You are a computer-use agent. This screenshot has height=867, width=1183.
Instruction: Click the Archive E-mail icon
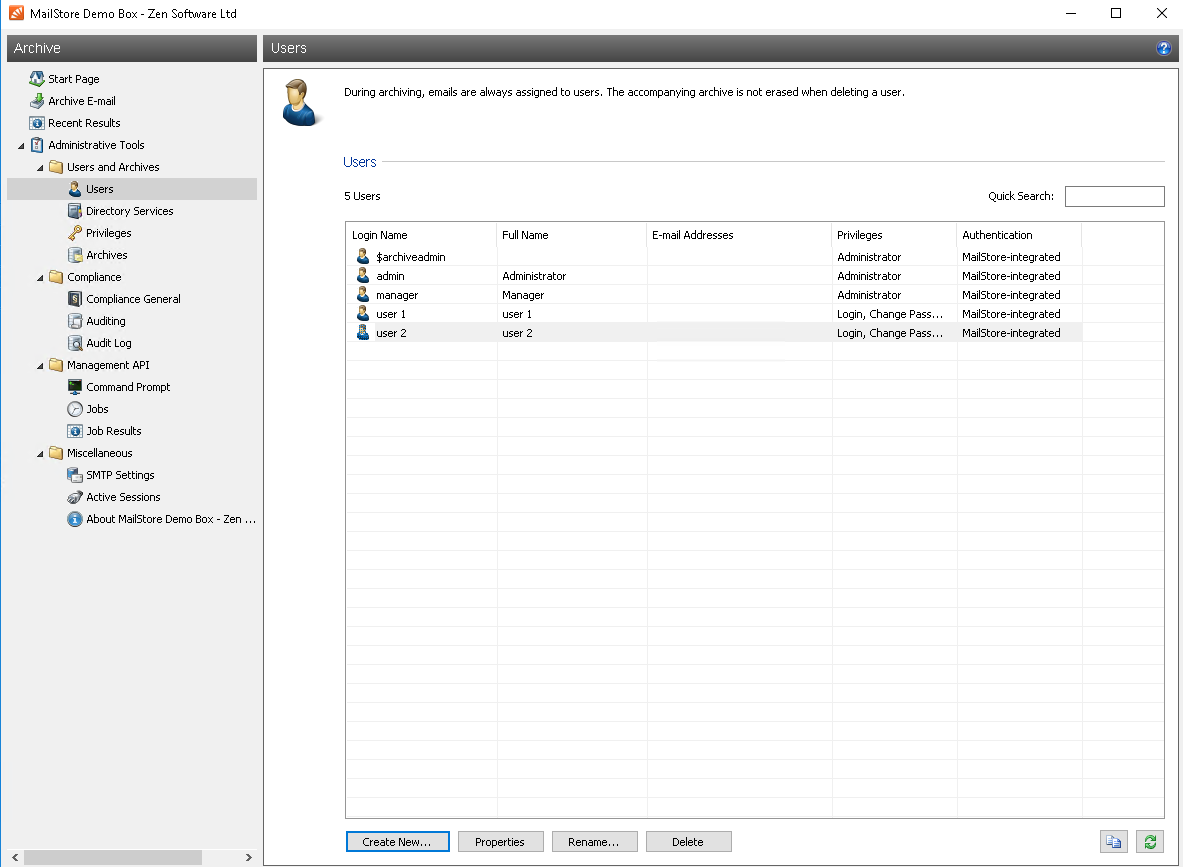click(x=36, y=100)
